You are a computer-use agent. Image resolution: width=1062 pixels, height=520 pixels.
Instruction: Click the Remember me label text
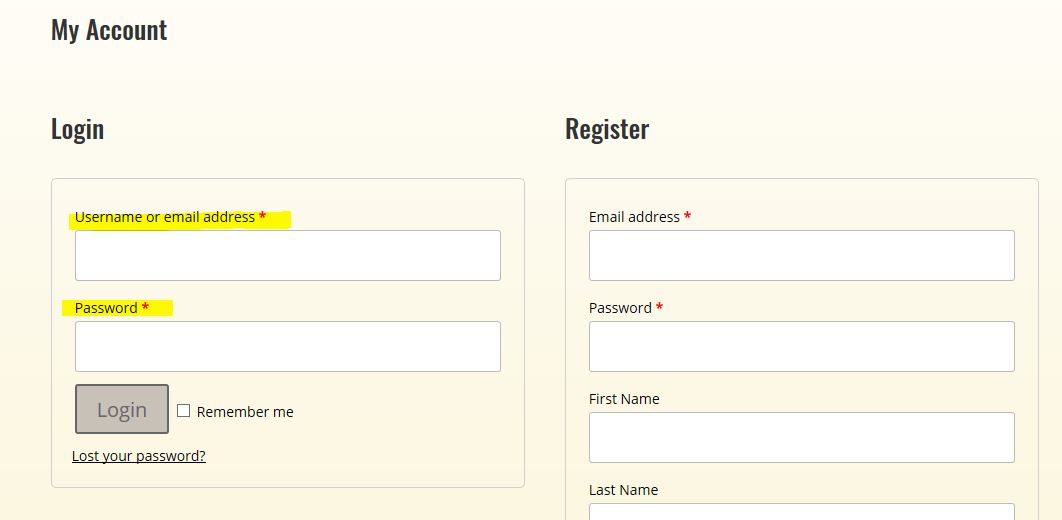pos(245,412)
